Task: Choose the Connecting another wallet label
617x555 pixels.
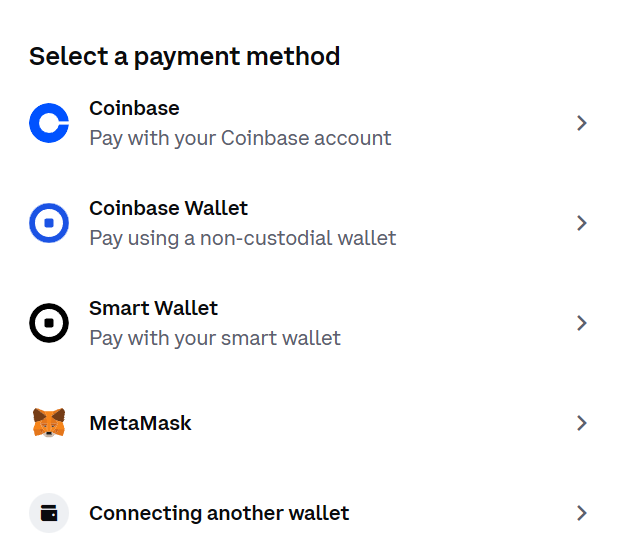Action: [x=219, y=513]
